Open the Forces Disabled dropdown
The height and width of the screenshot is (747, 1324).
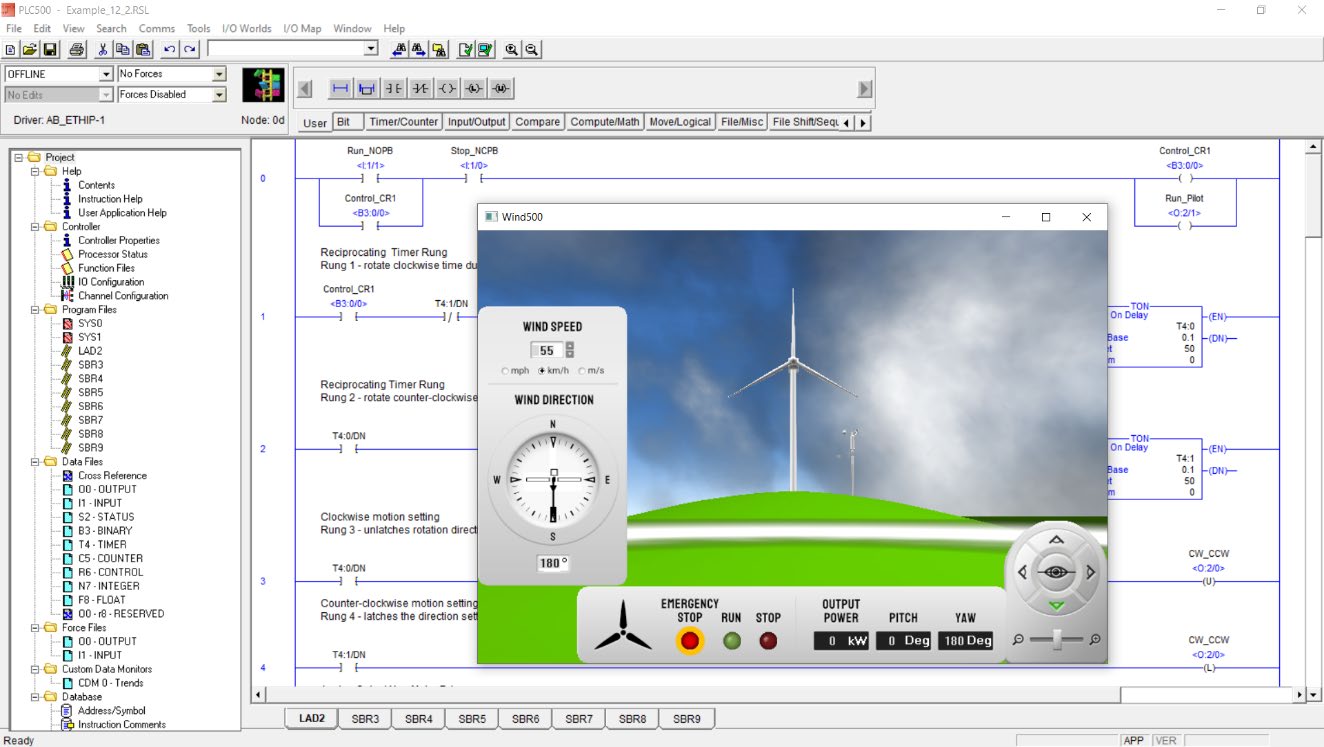(220, 95)
